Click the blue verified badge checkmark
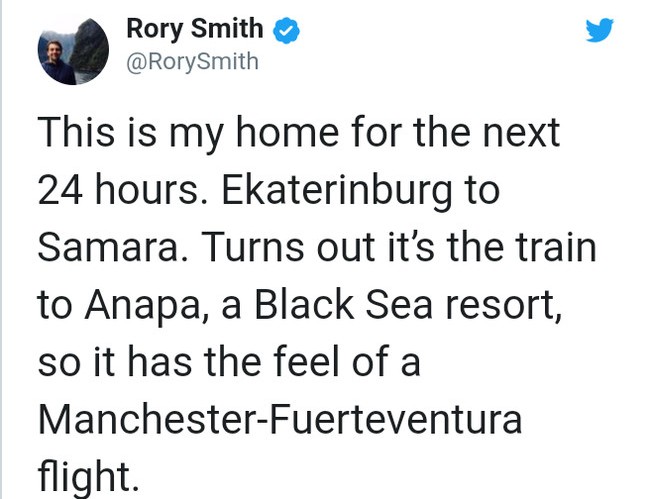The width and height of the screenshot is (650, 499). 286,31
